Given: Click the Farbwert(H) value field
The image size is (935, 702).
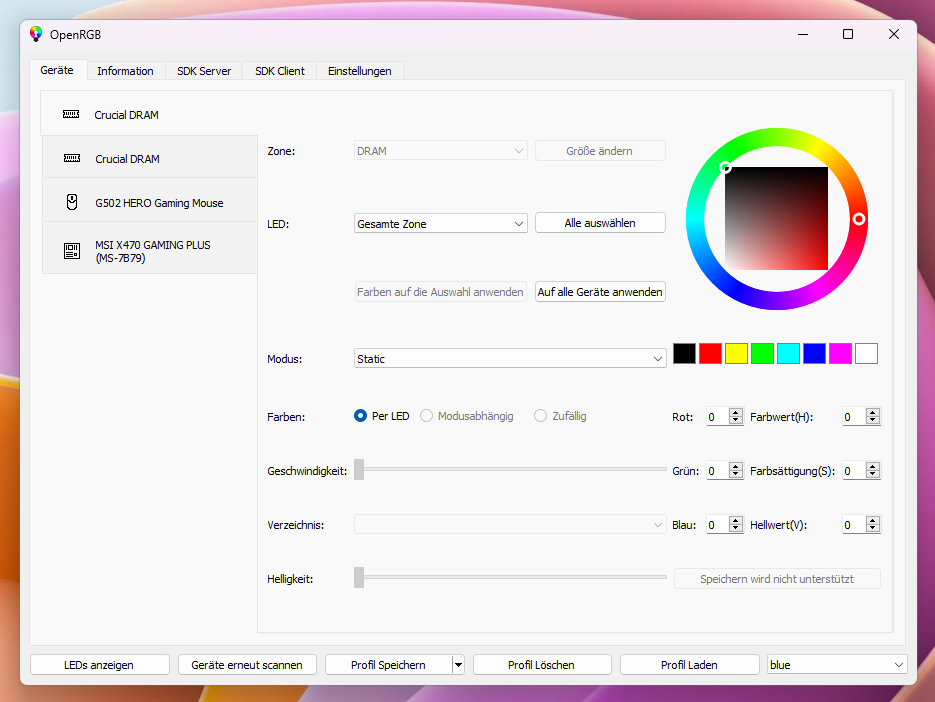Looking at the screenshot, I should click(x=854, y=417).
